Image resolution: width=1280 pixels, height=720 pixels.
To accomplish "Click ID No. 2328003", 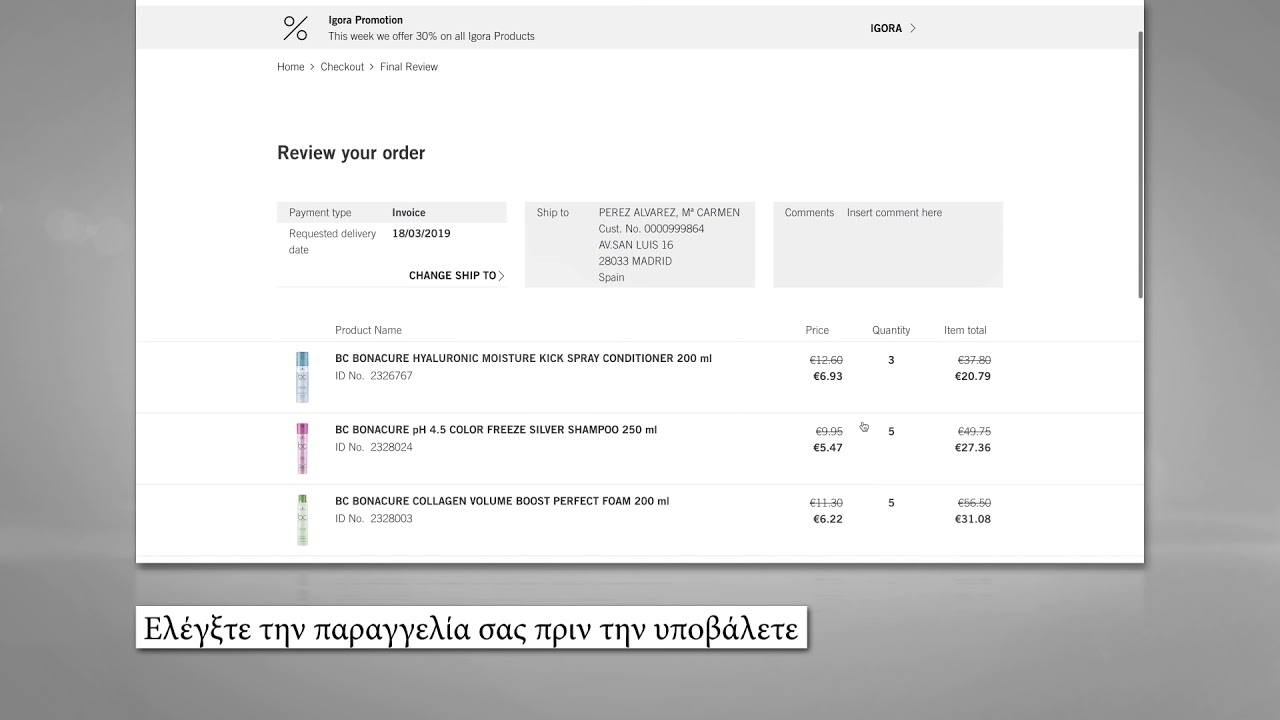I will point(373,518).
